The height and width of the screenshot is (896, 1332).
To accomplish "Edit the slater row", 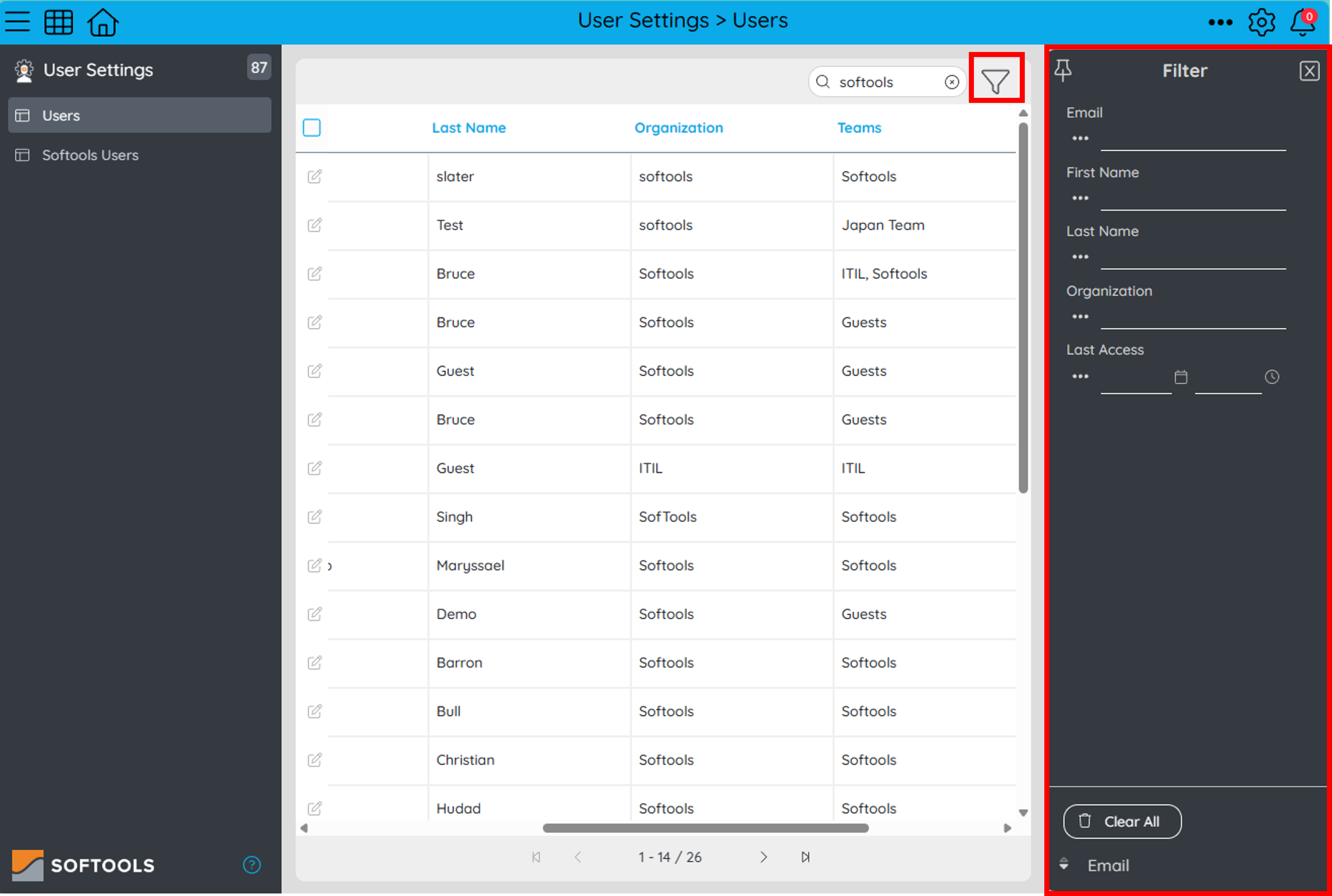I will click(315, 177).
